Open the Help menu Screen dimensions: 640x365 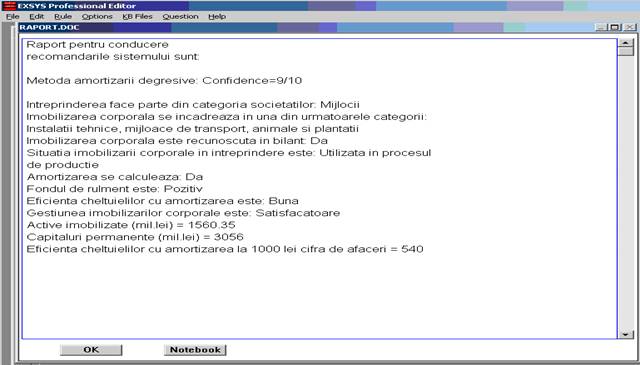pyautogui.click(x=217, y=17)
